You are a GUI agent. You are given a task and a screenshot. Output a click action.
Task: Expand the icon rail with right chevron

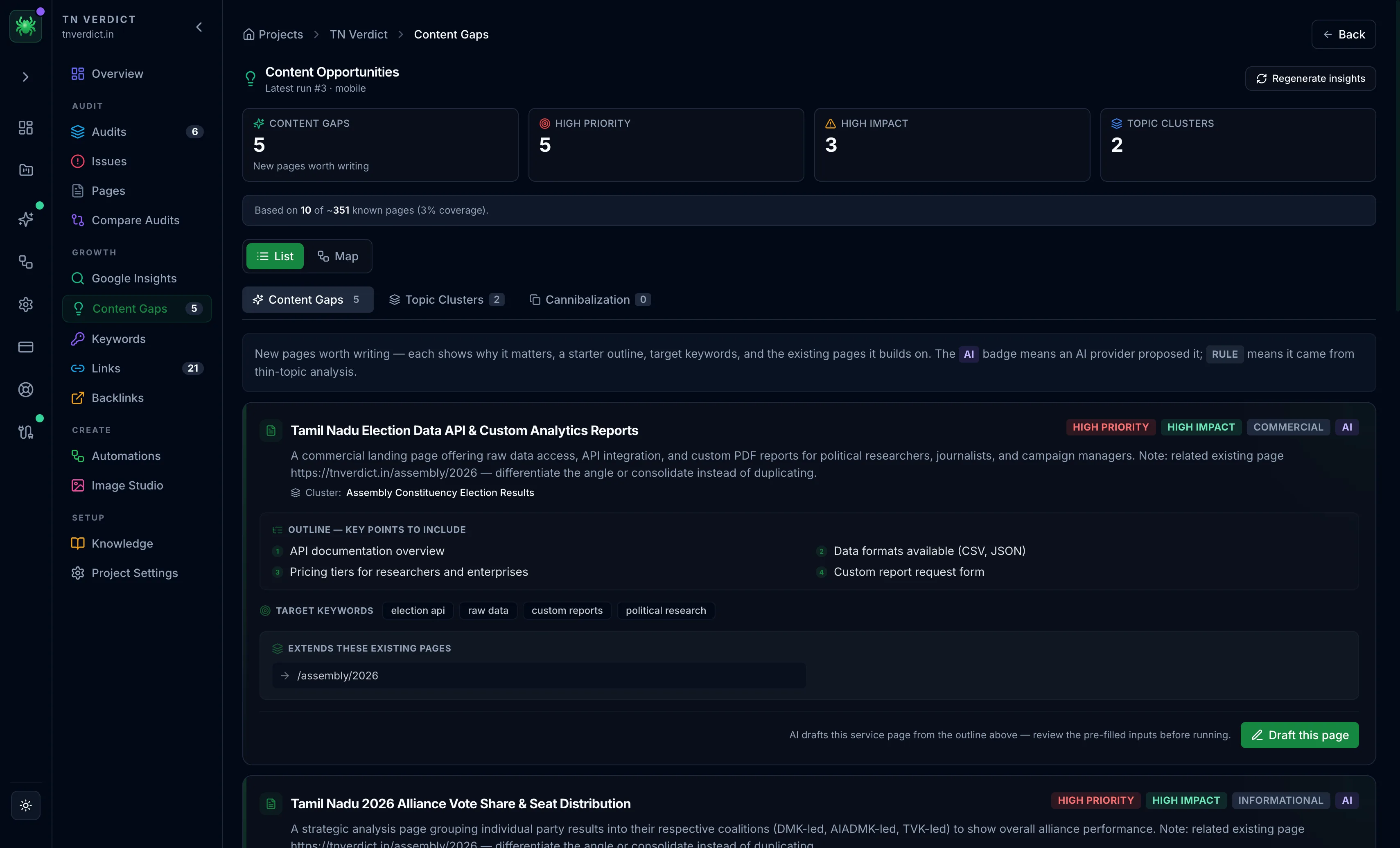pos(25,77)
